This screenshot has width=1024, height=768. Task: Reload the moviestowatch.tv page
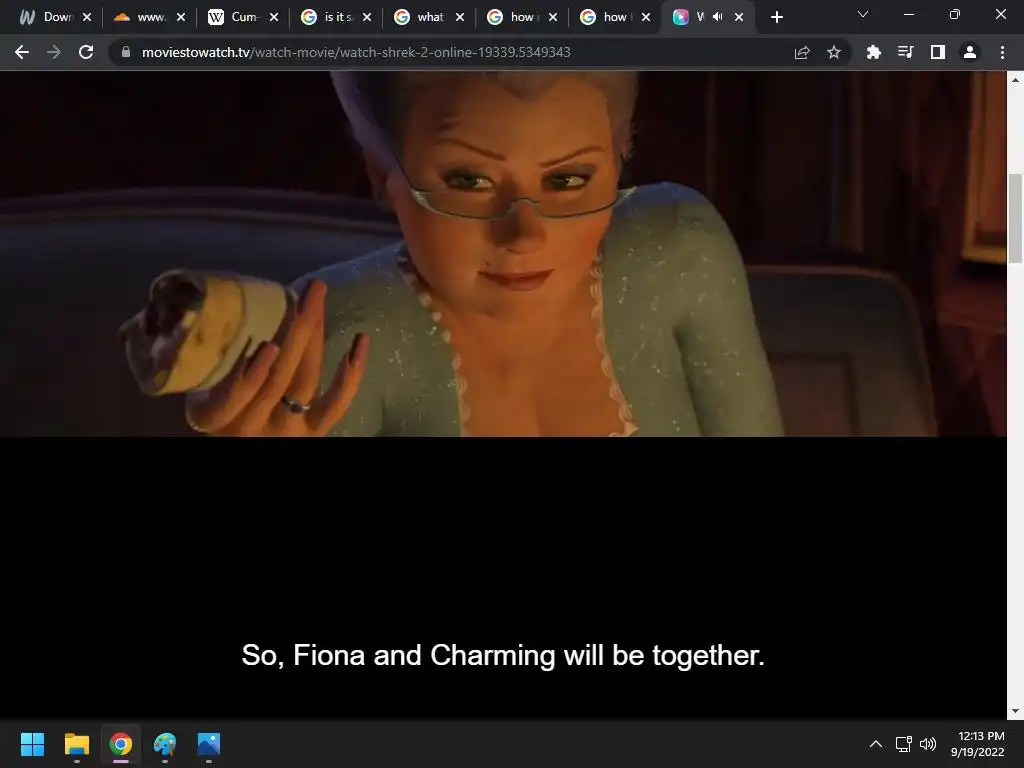86,52
